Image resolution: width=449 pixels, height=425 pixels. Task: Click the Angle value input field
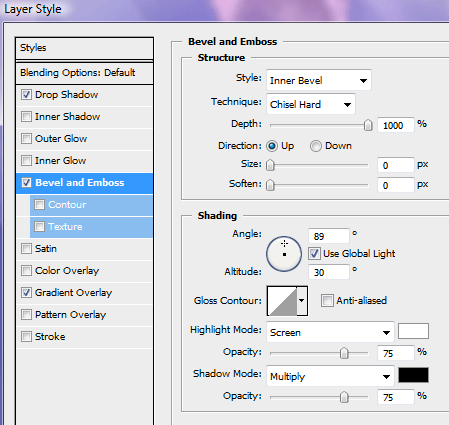tap(329, 236)
